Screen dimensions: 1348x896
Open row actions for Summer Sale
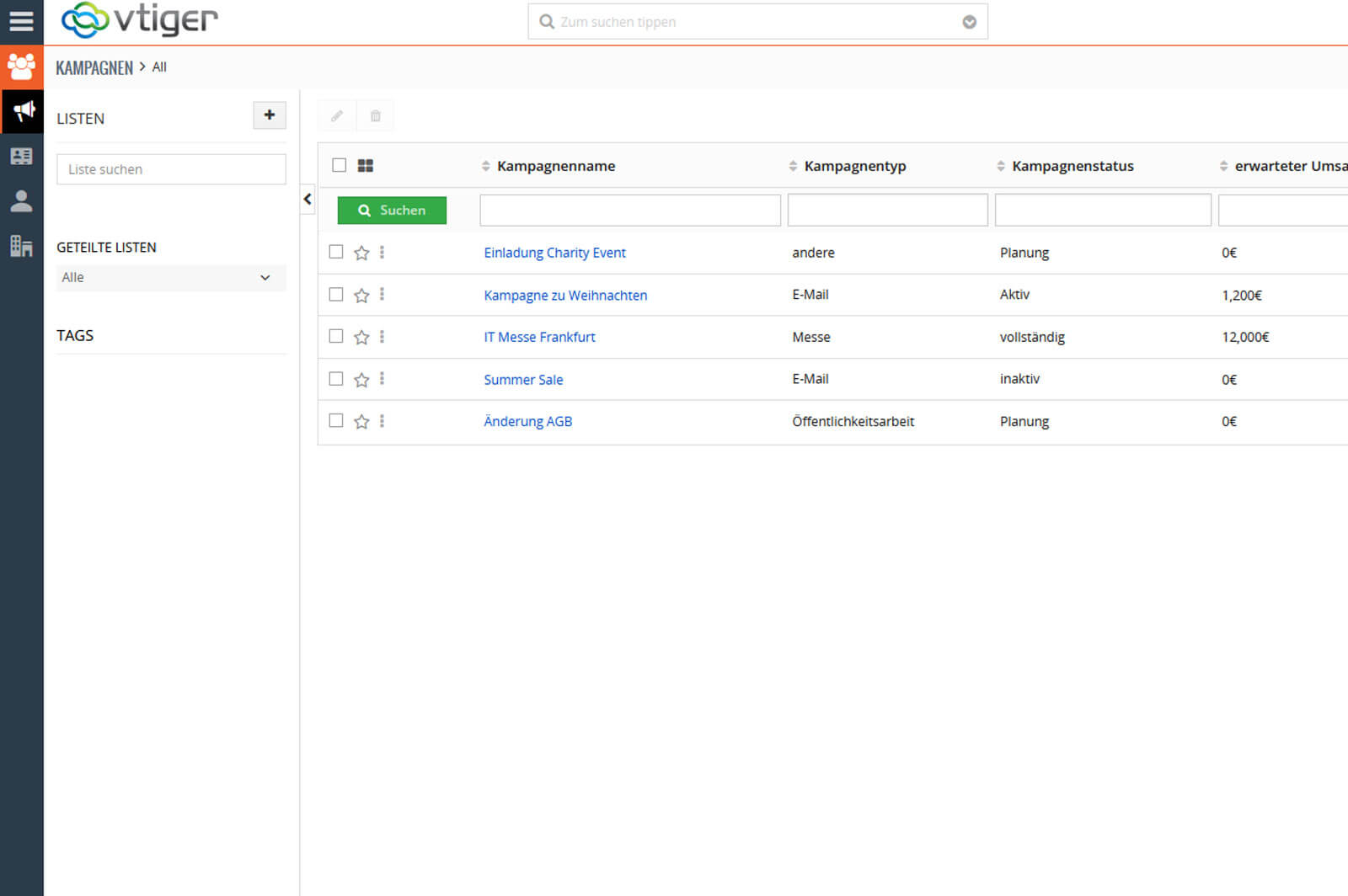click(382, 379)
